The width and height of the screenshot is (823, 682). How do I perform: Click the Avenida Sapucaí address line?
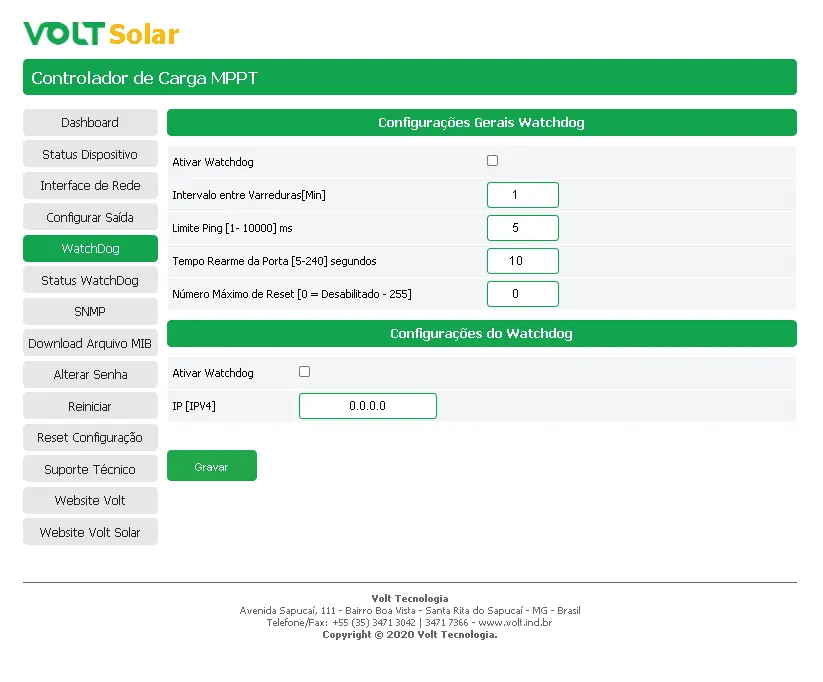(410, 611)
